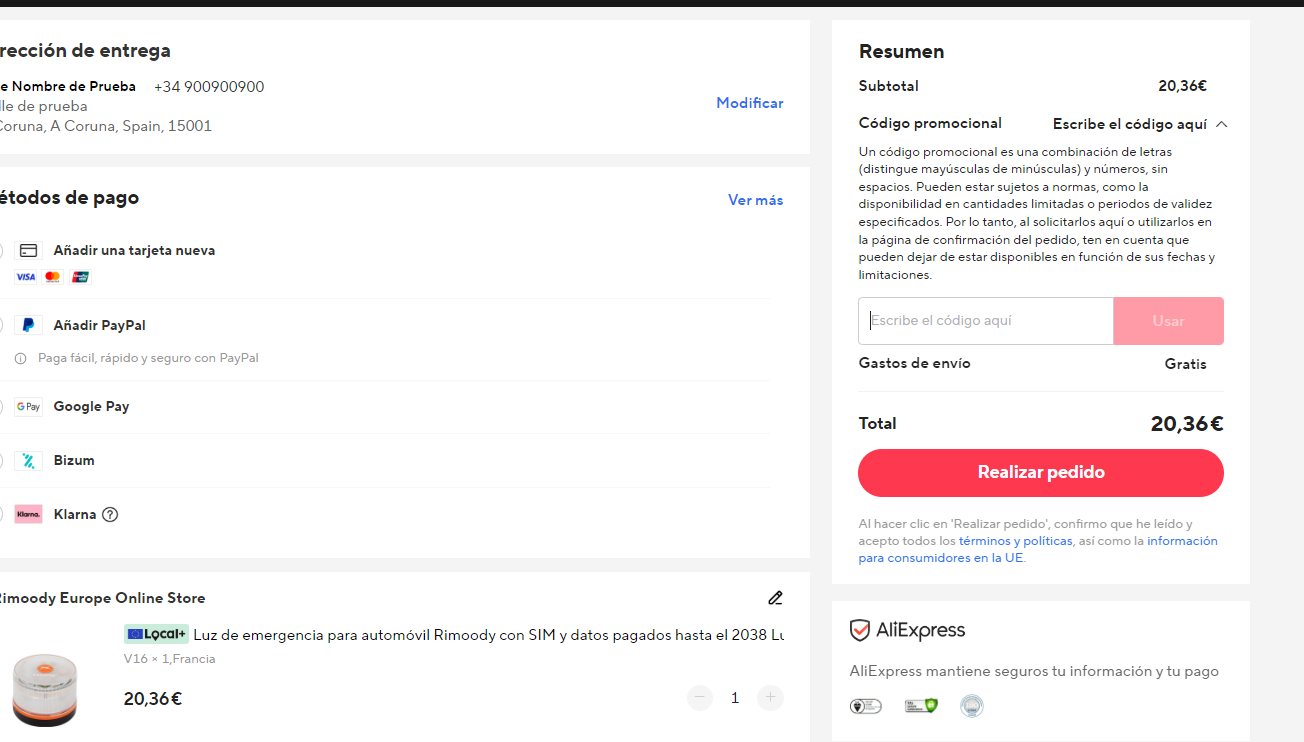Viewport: 1304px width, 742px height.
Task: Click the pink Klarna logo
Action: 29,515
